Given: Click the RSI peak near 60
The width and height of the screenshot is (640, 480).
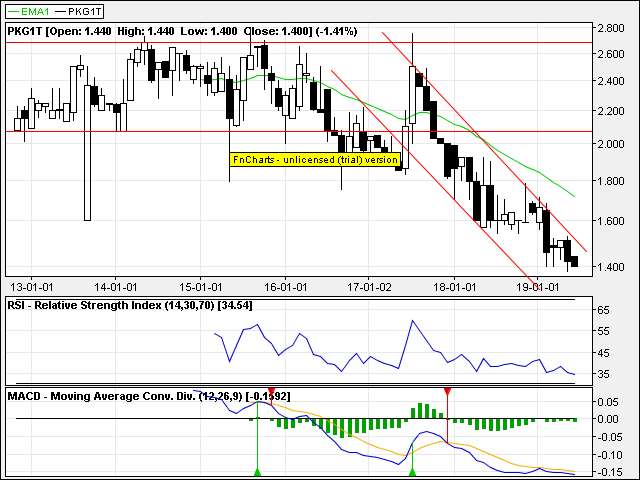Looking at the screenshot, I should click(412, 321).
